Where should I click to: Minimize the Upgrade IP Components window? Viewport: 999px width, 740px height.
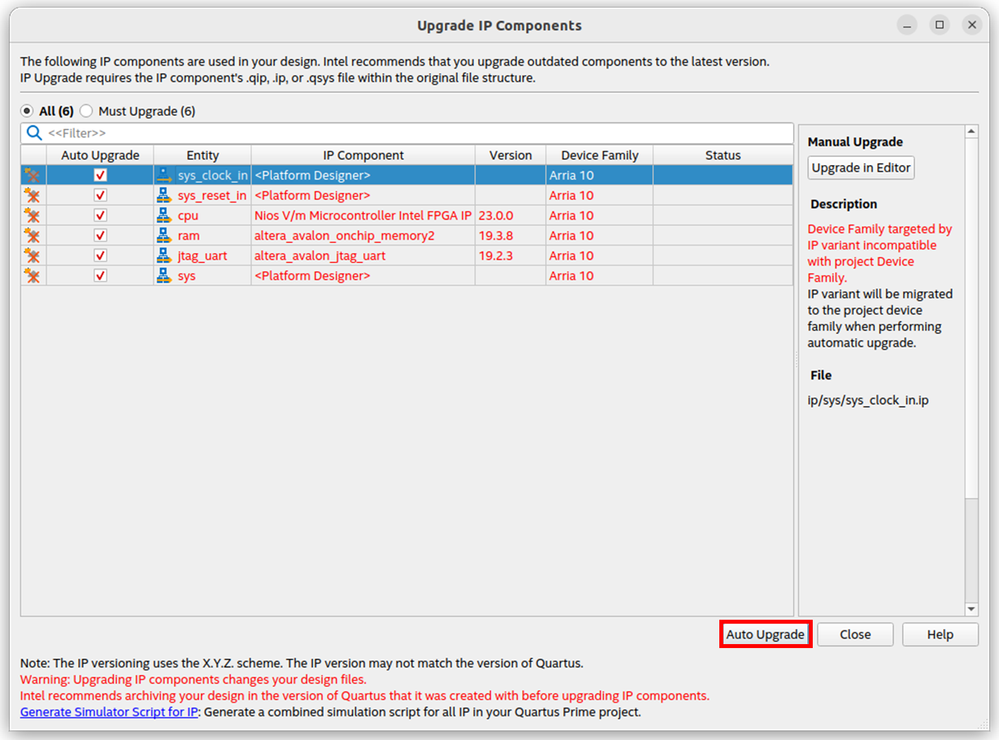pos(907,25)
